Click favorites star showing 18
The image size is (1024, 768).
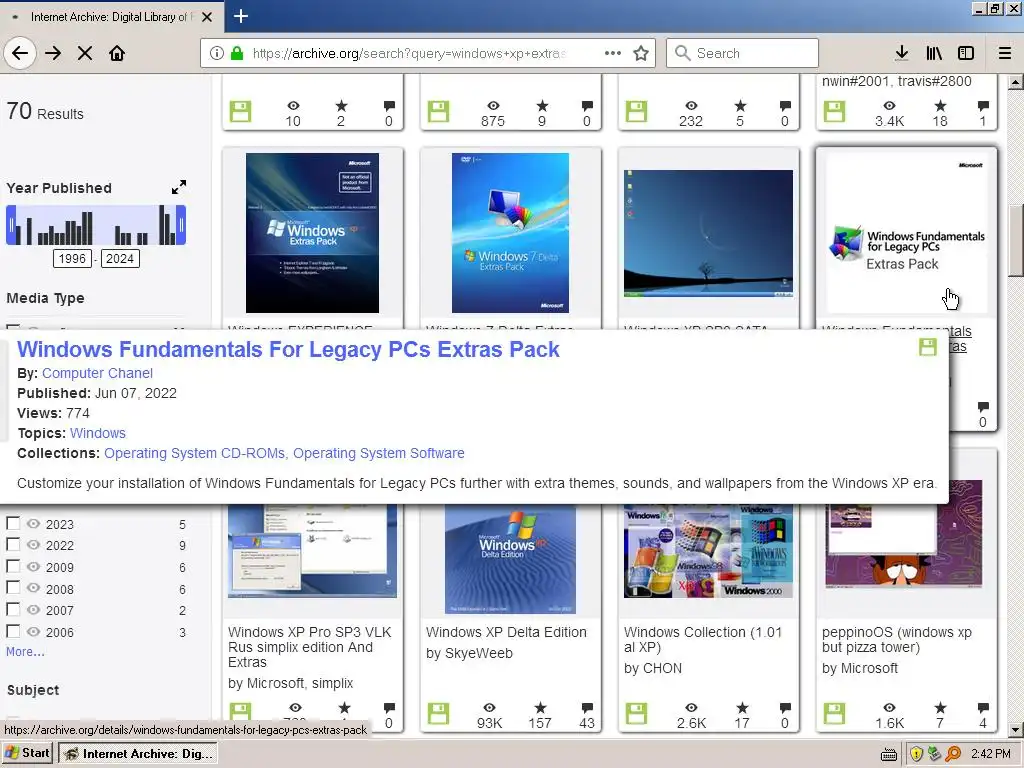940,105
